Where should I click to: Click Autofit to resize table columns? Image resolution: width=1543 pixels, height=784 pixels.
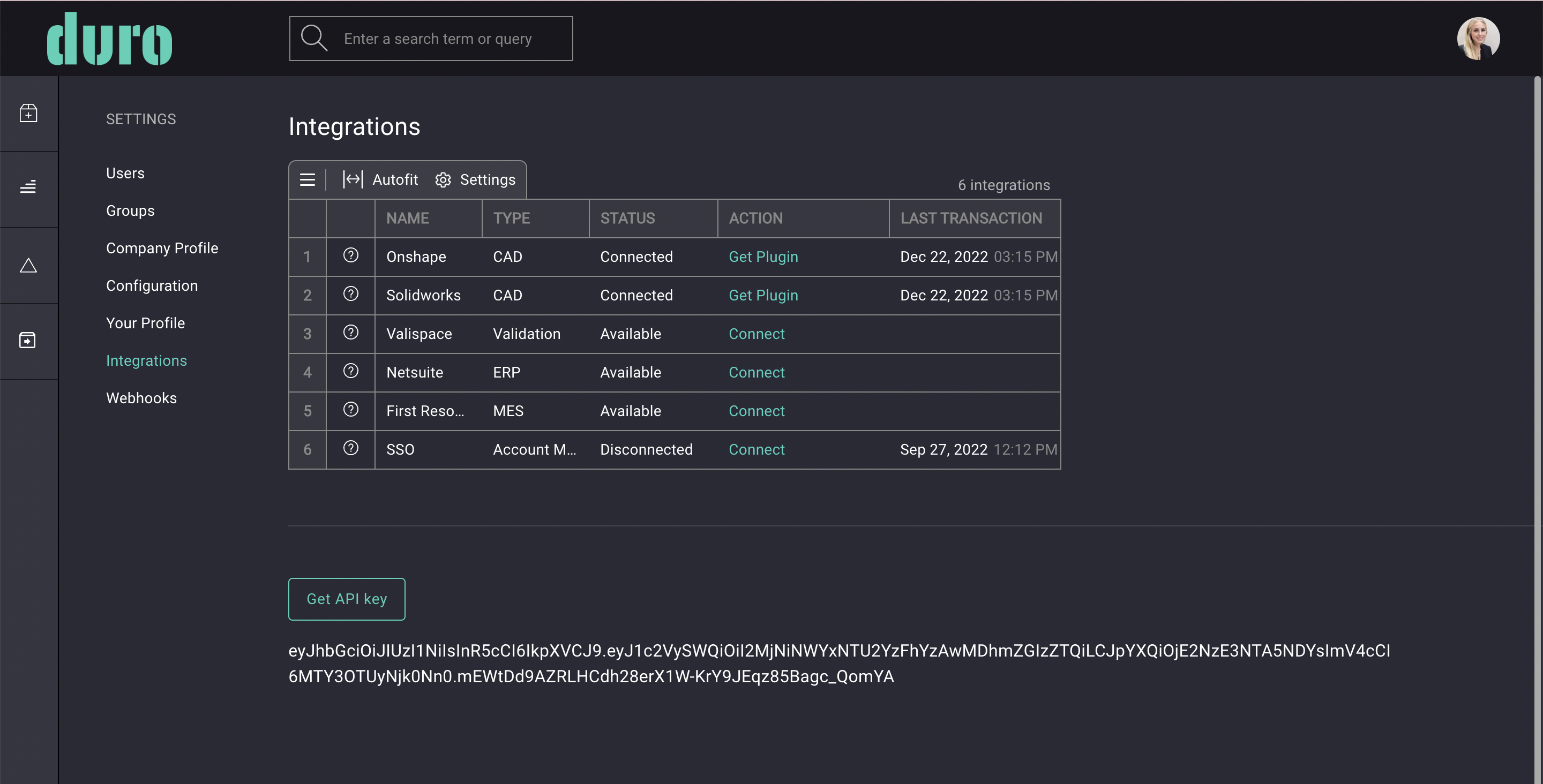tap(381, 179)
